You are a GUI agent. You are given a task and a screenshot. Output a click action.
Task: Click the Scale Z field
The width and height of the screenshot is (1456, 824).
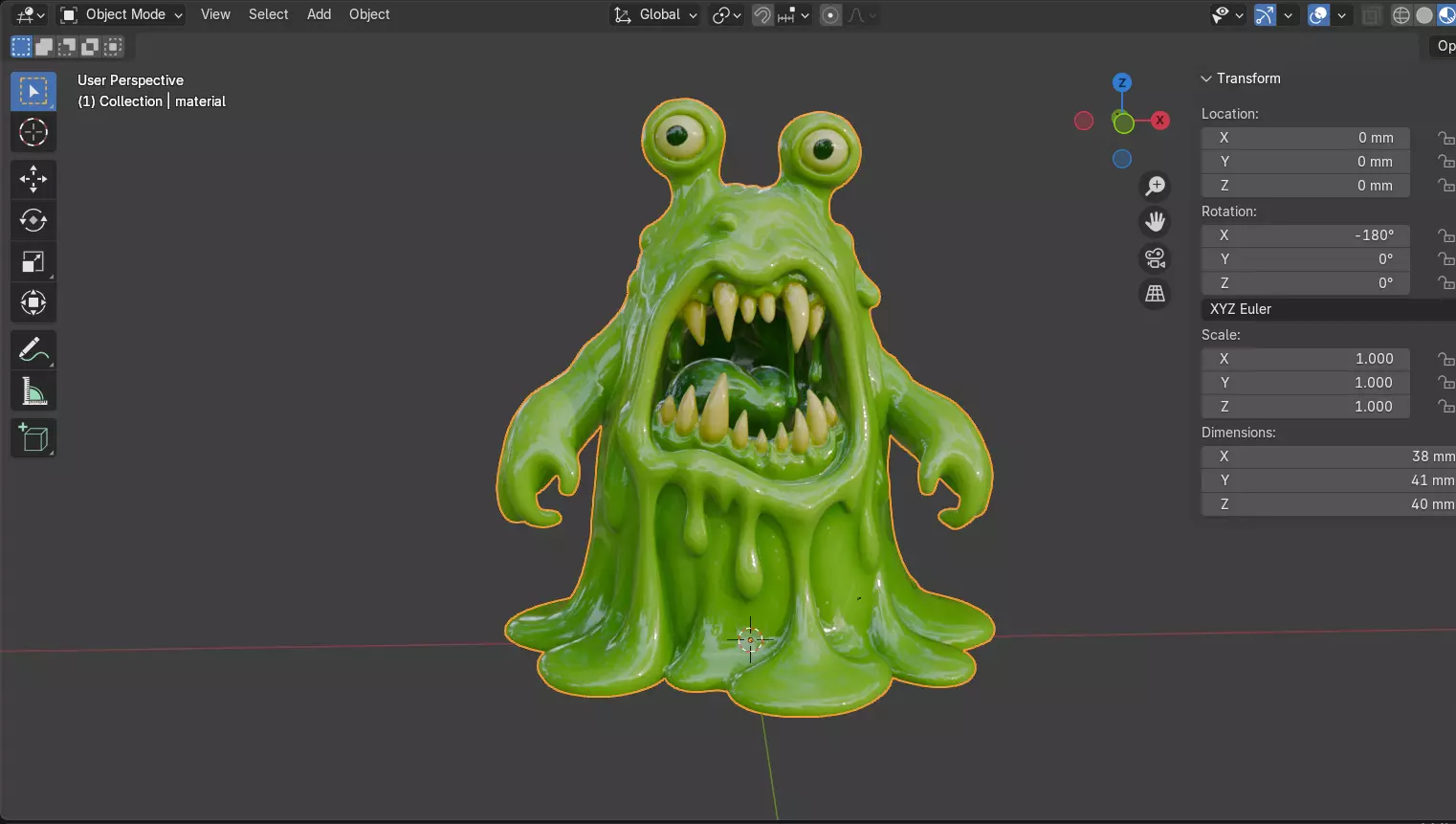tap(1306, 407)
